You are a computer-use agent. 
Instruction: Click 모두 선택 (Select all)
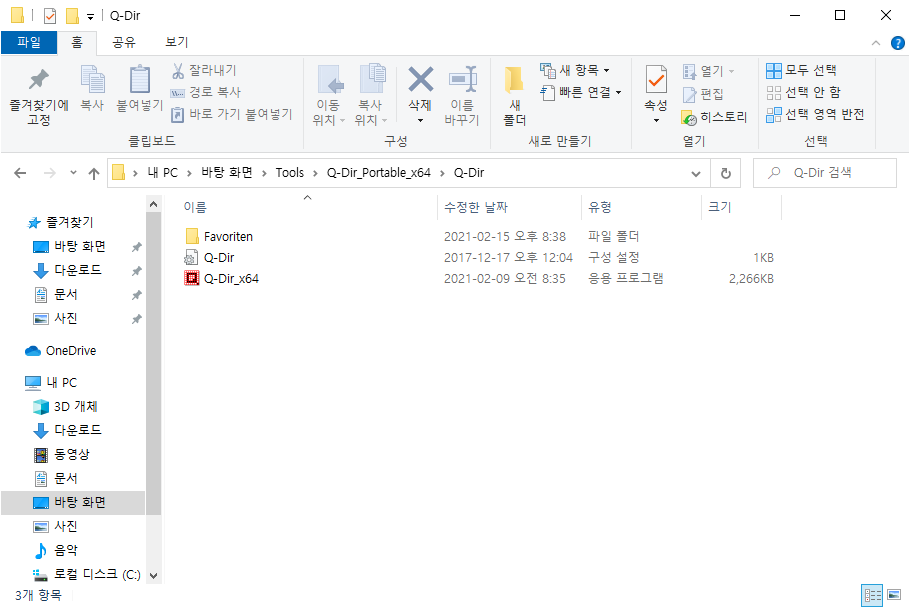(x=801, y=70)
